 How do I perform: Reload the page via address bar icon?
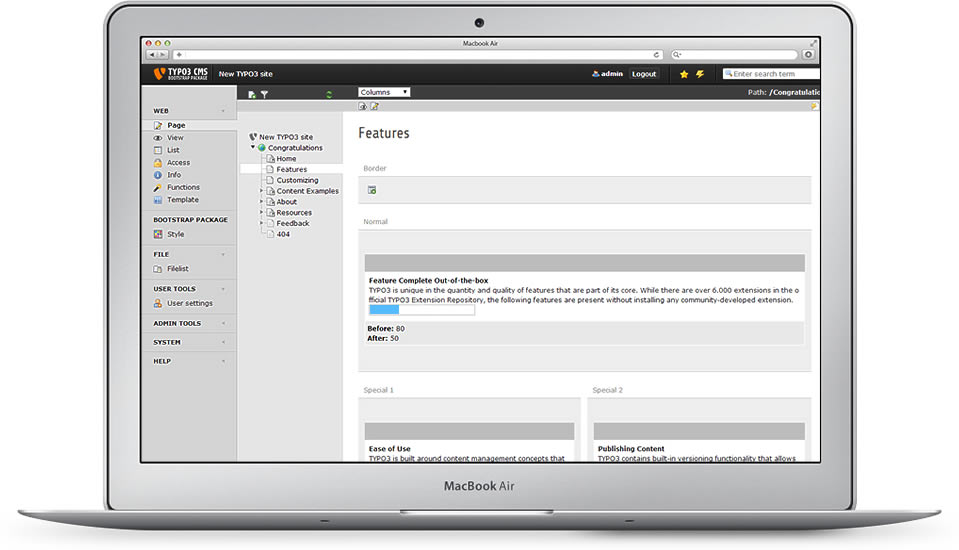[656, 54]
